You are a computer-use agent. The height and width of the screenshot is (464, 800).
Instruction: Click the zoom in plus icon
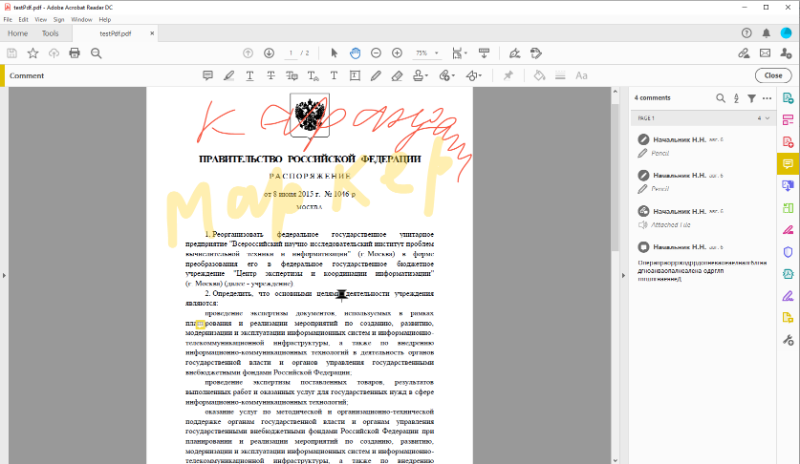pyautogui.click(x=397, y=53)
